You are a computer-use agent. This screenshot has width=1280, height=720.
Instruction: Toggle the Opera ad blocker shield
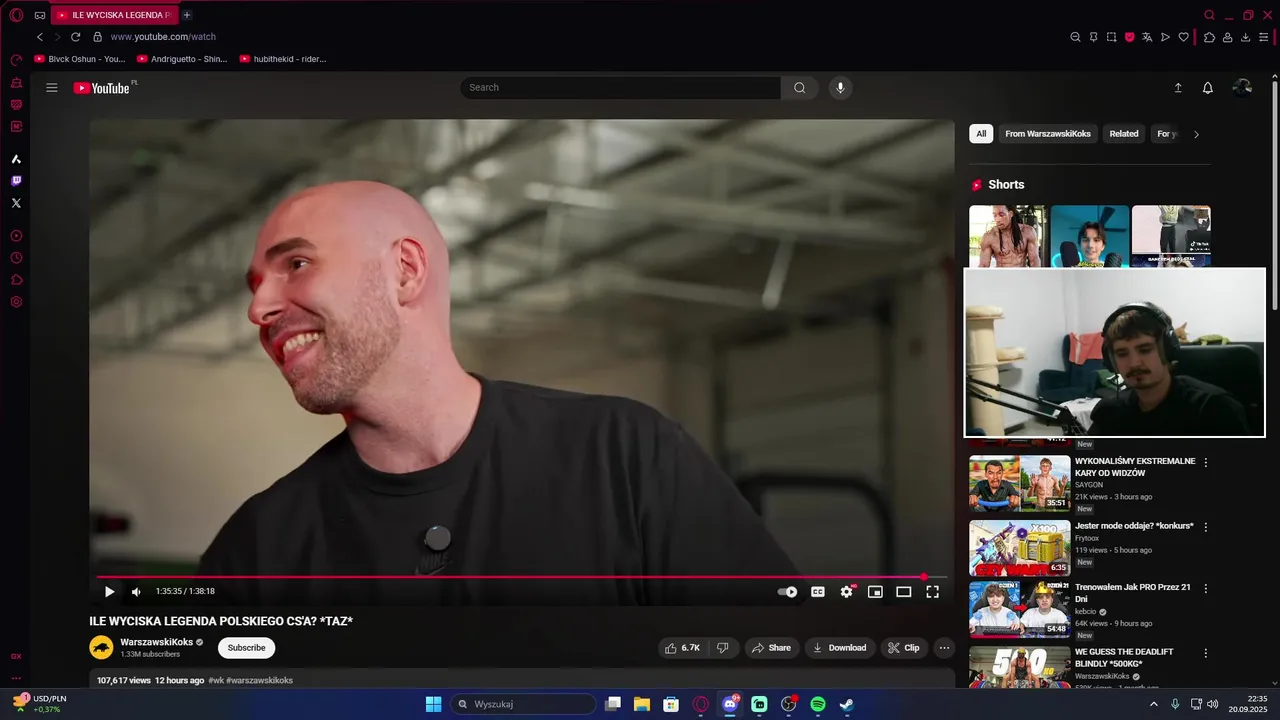coord(1129,37)
